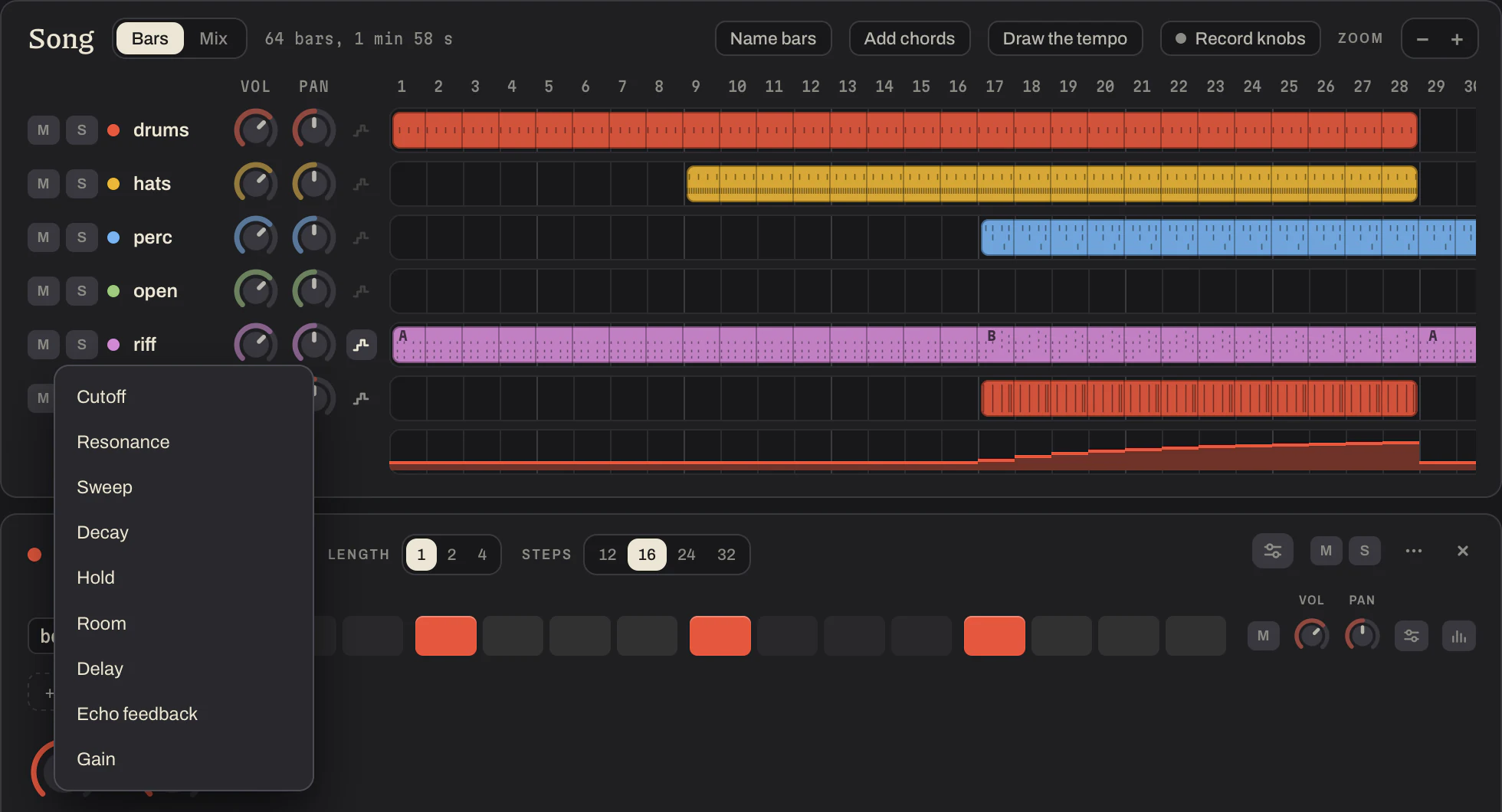Open the step row settings sliders icon
Viewport: 1502px width, 812px height.
(1412, 636)
